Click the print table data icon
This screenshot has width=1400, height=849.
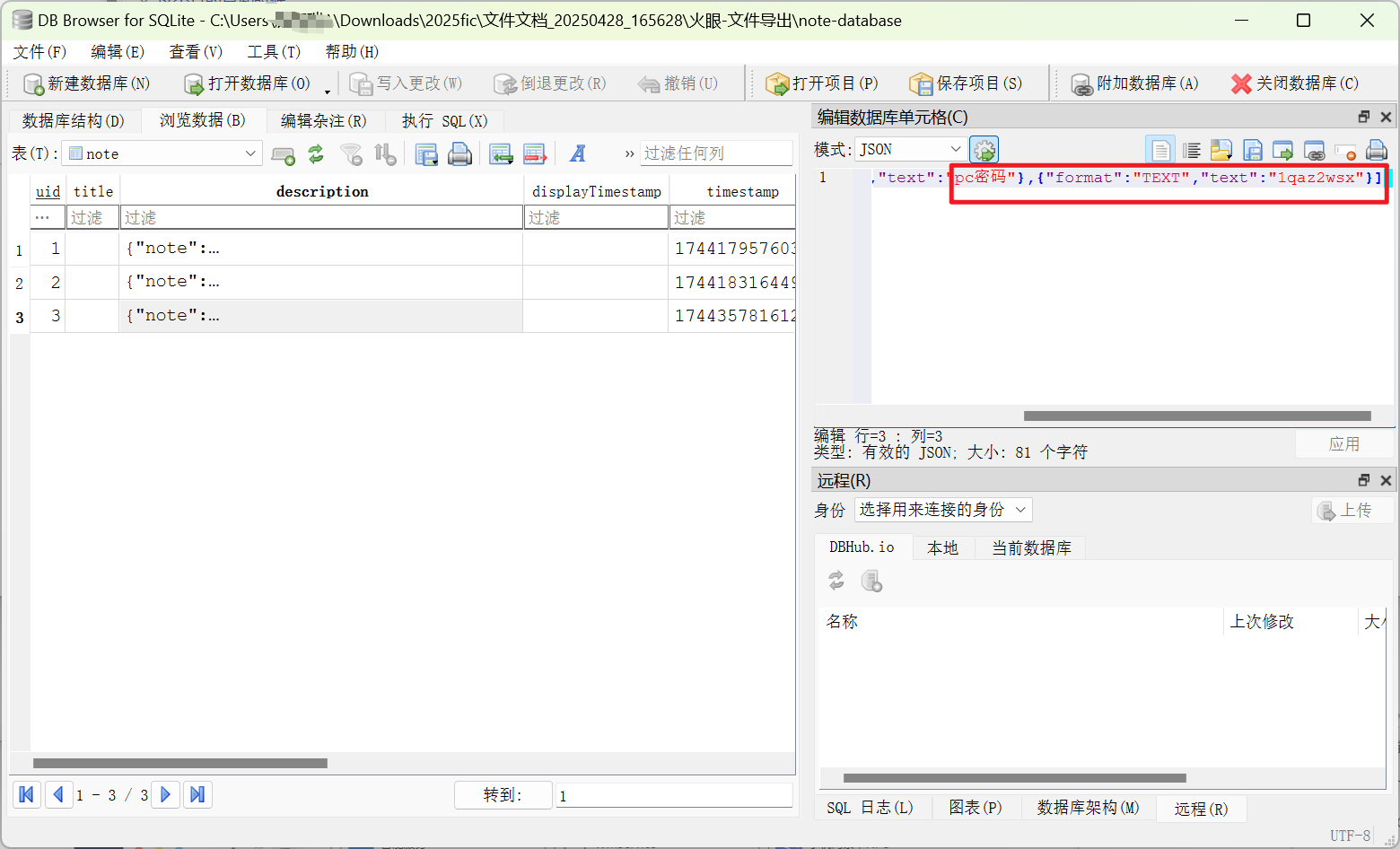tap(459, 154)
